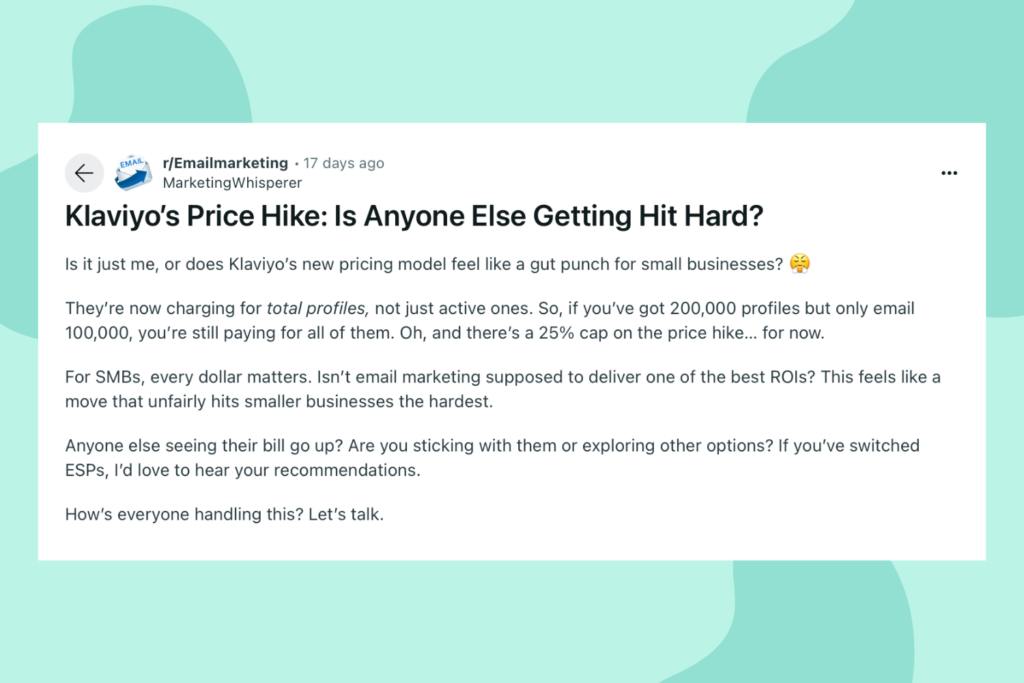Screen dimensions: 1024x683
Task: Click the word "ESPs" in the post
Action: tap(84, 469)
